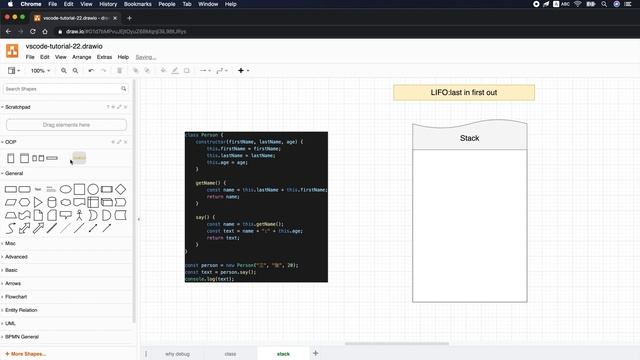Viewport: 640px width, 360px height.
Task: Open the draw.io View menu
Action: pyautogui.click(x=61, y=57)
